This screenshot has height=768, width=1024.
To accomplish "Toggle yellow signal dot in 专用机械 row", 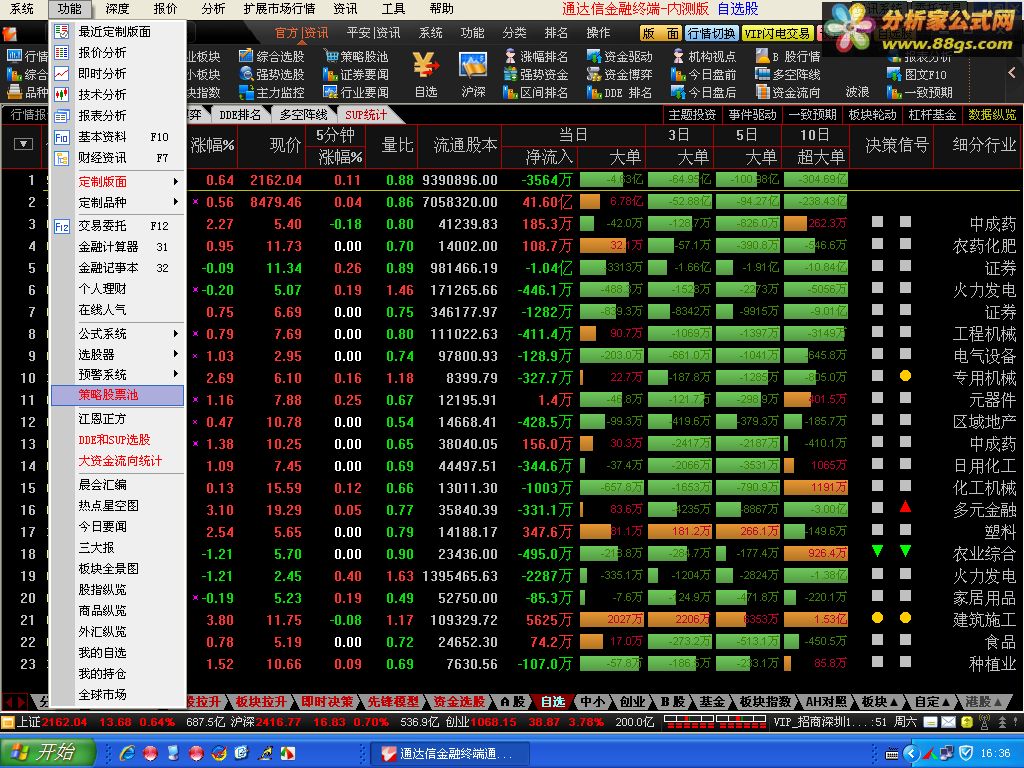I will 905,376.
